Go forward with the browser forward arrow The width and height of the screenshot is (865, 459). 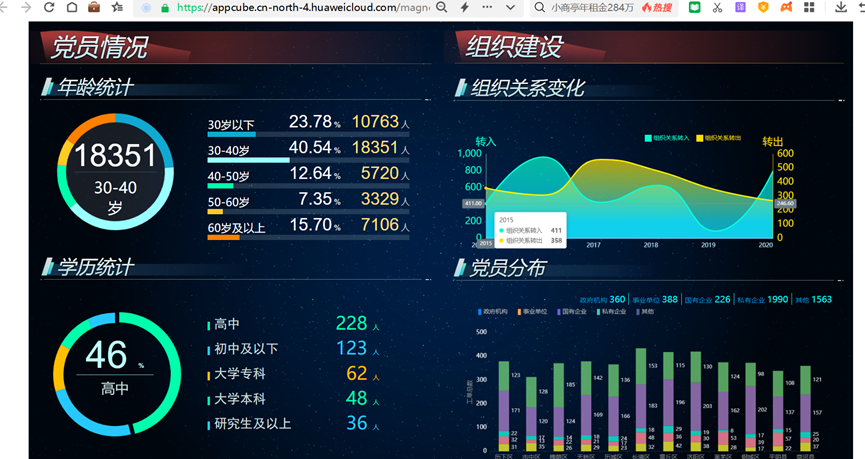pos(26,7)
